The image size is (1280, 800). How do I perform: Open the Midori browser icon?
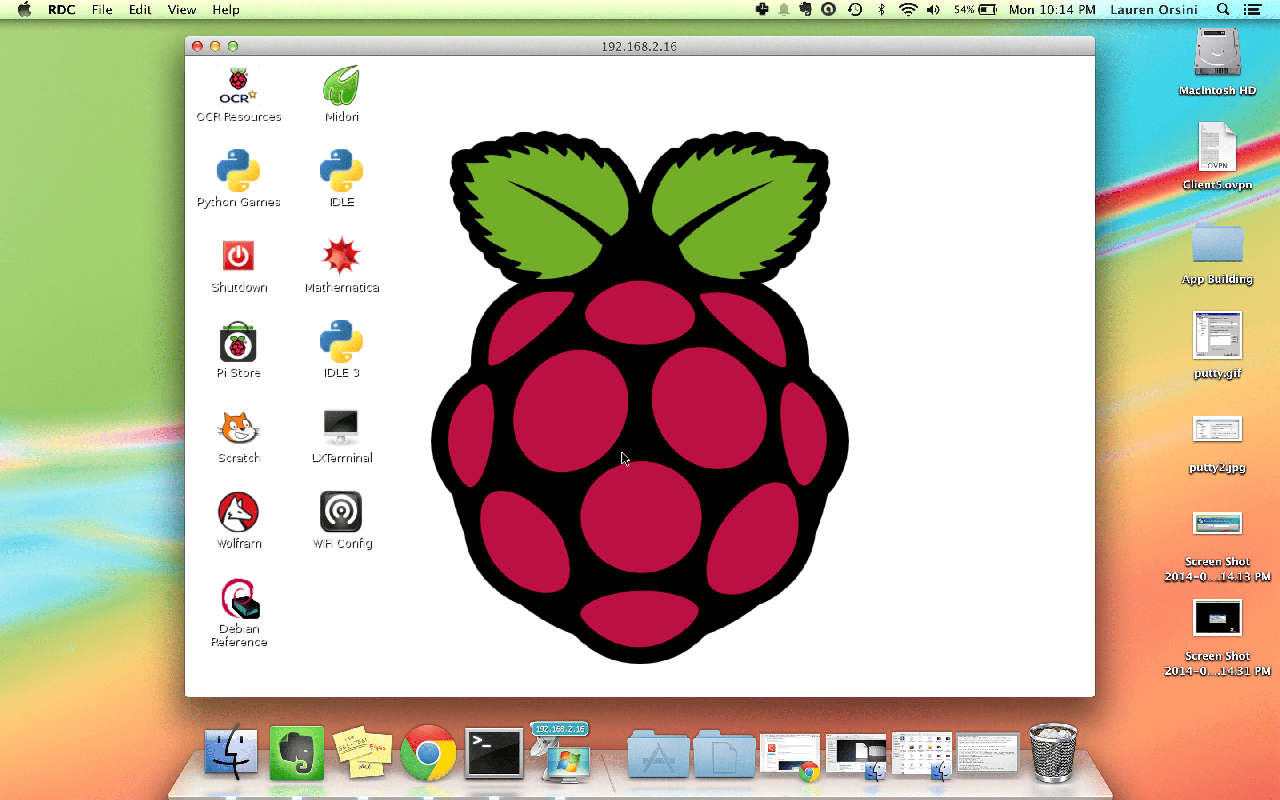(341, 87)
